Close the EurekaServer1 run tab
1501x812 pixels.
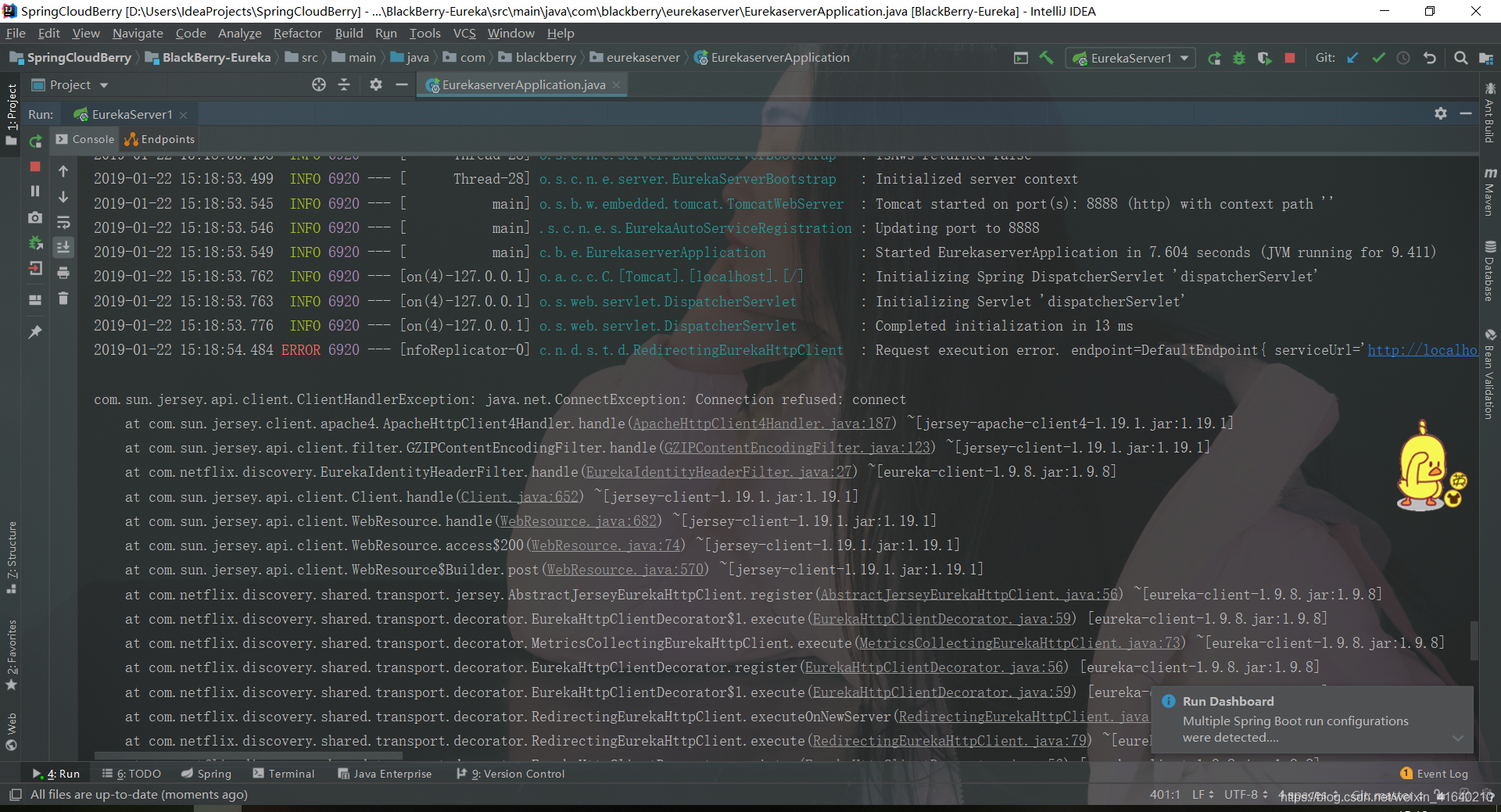pos(183,115)
